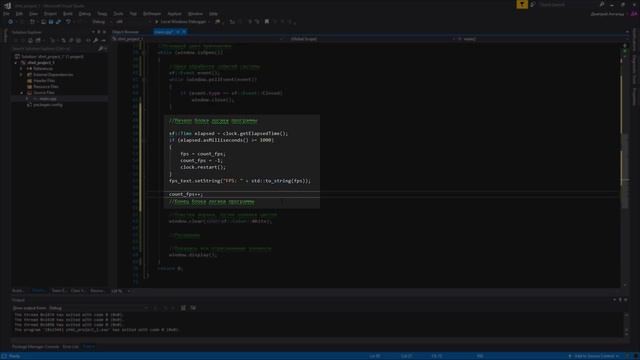Select the Output tab at bottom
640x360 pixels.
[x=89, y=347]
